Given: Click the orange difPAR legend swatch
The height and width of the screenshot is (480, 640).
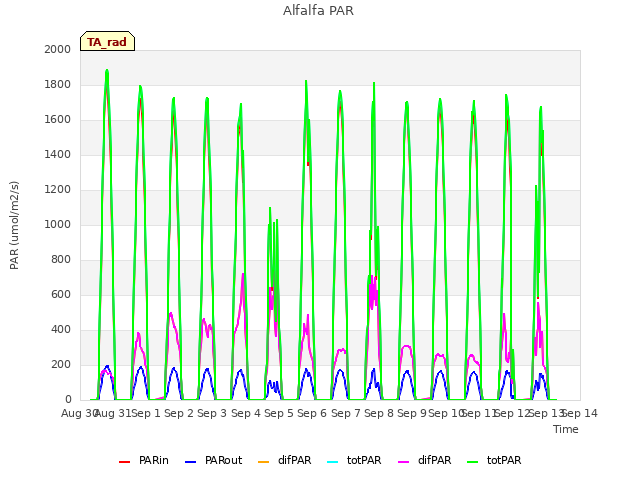Looking at the screenshot, I should pyautogui.click(x=264, y=462).
